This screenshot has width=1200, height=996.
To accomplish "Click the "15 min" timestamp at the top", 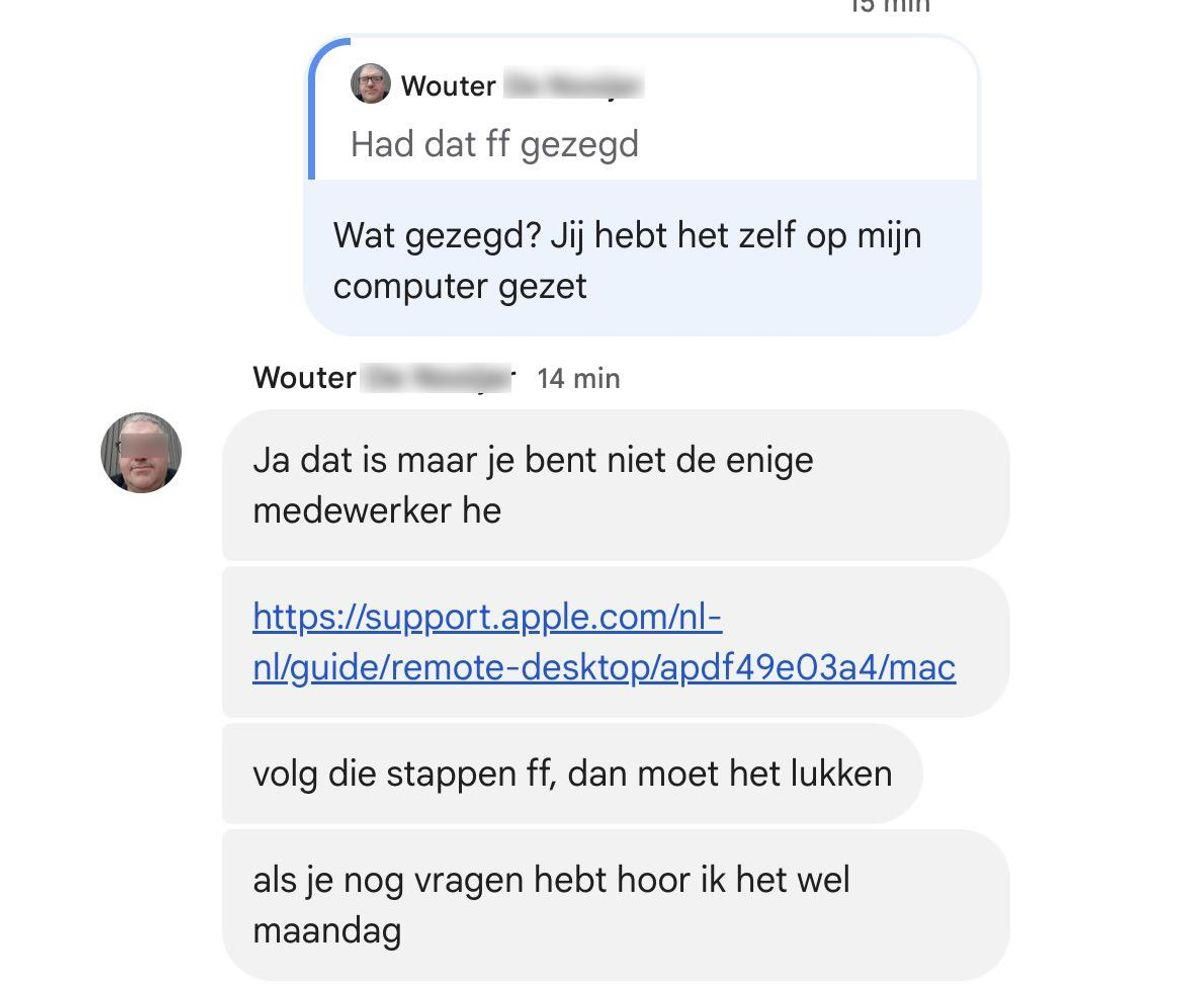I will (890, 6).
